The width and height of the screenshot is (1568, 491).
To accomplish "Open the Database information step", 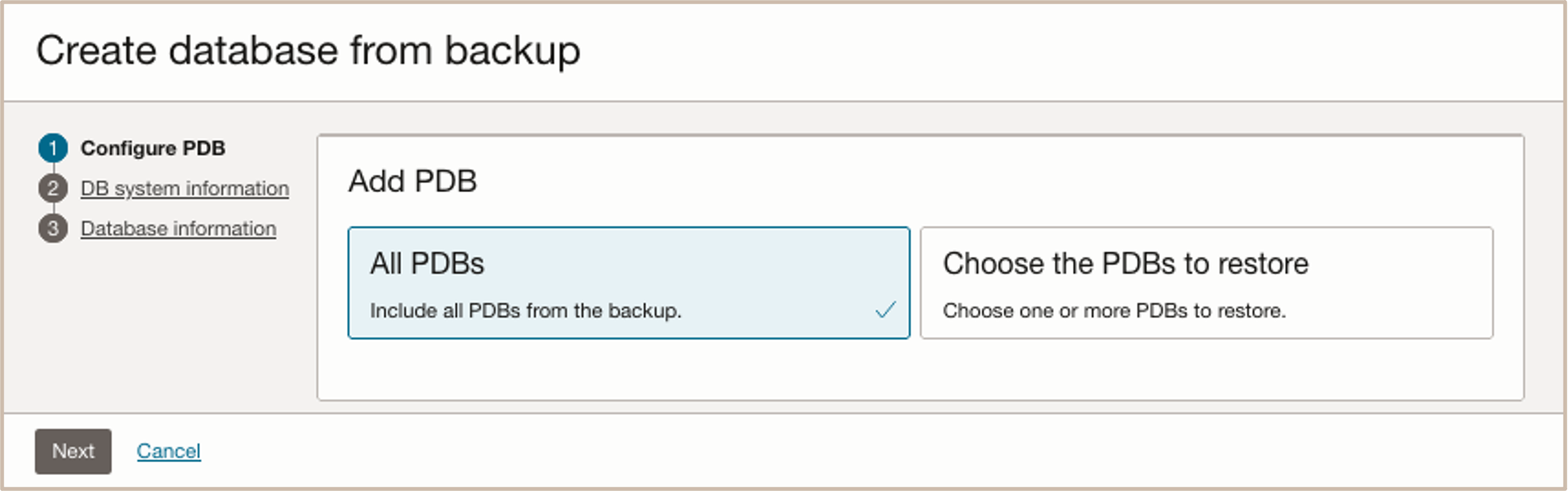I will click(x=178, y=229).
